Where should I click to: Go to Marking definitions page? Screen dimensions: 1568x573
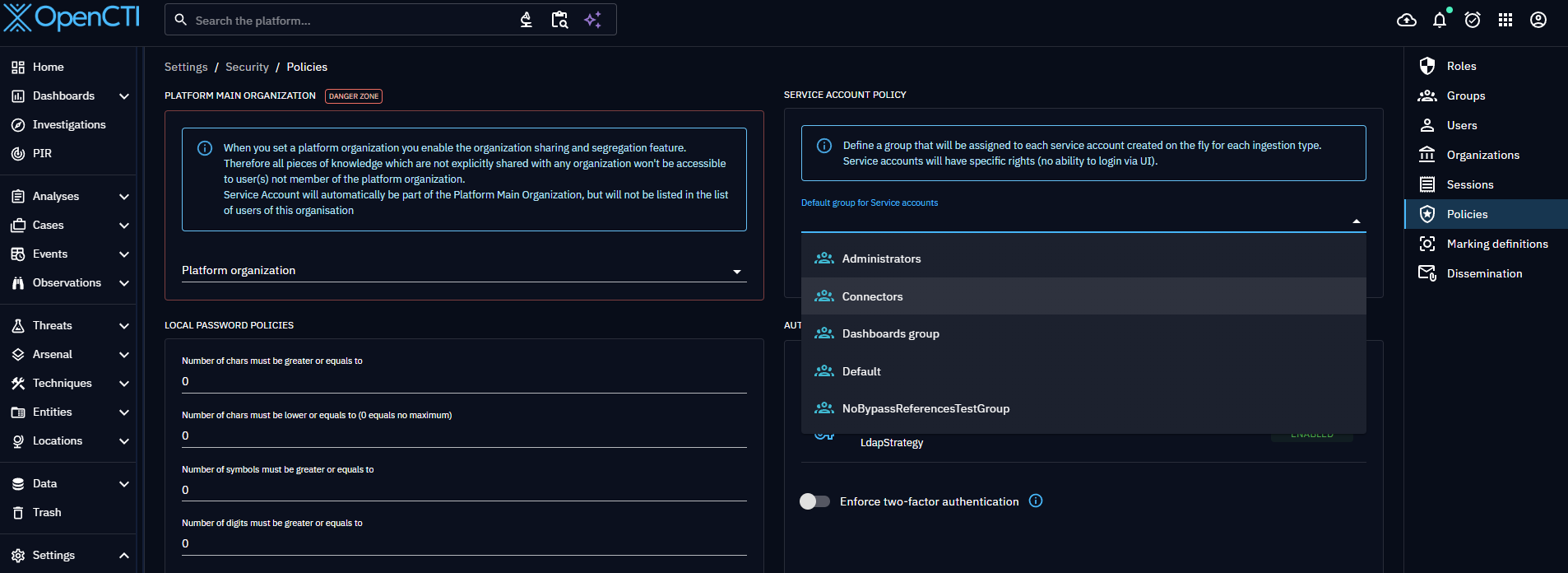tap(1496, 244)
